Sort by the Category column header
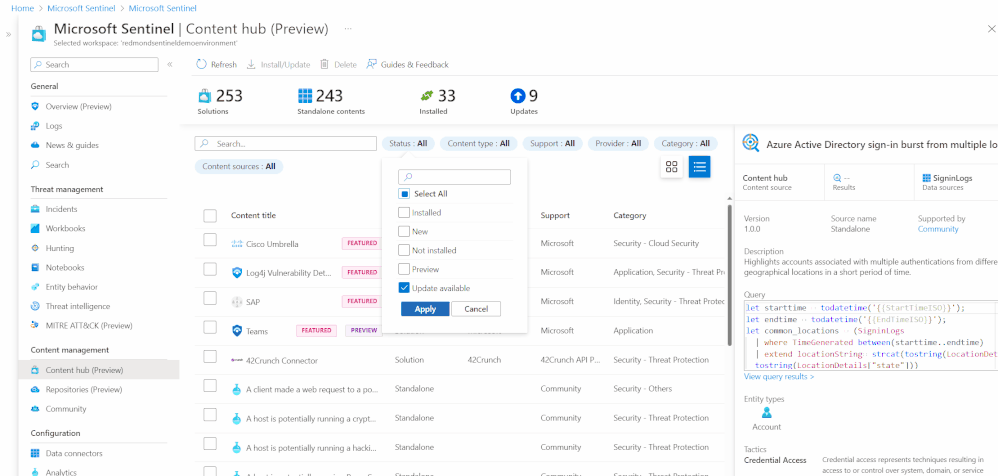The width and height of the screenshot is (998, 476). point(629,215)
